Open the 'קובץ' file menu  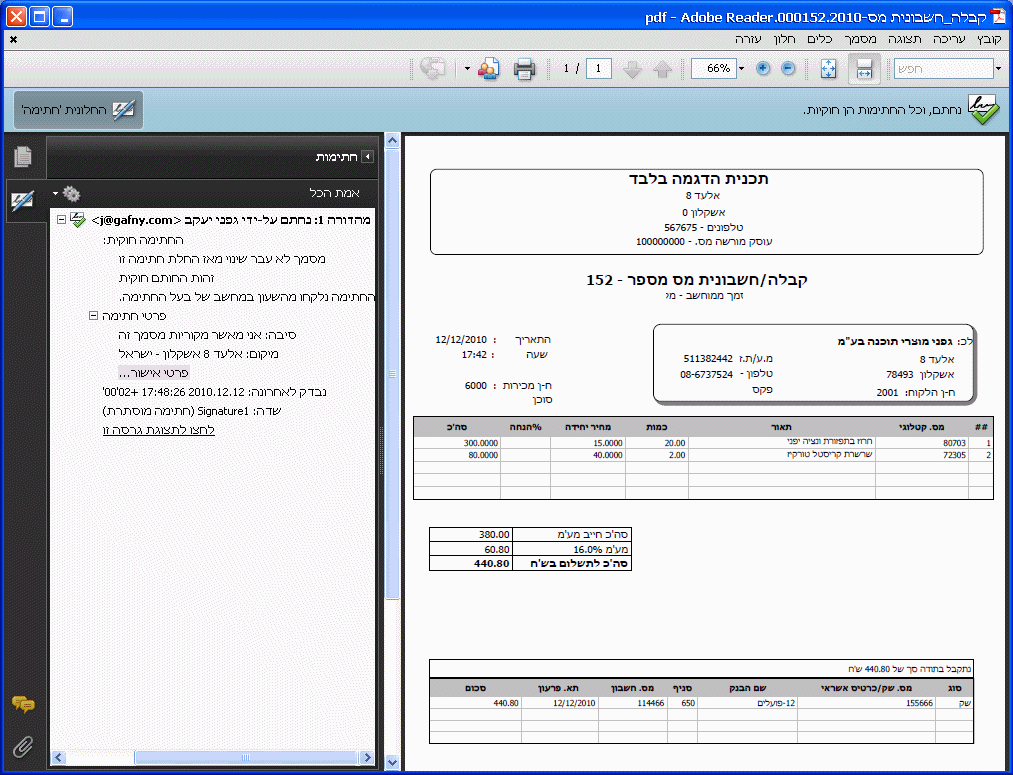(x=988, y=38)
